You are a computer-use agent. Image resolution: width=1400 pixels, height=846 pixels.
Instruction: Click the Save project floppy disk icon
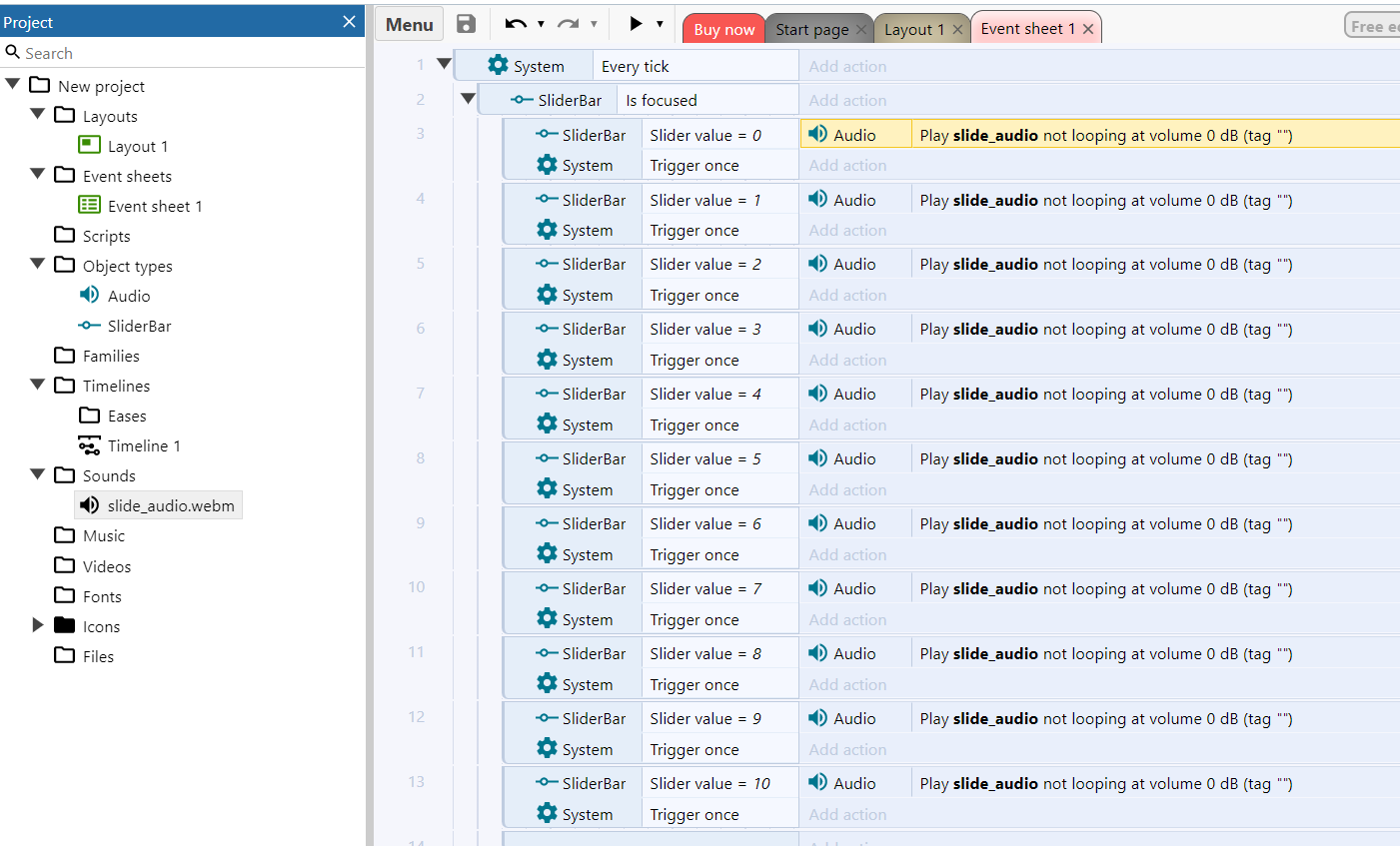tap(466, 24)
